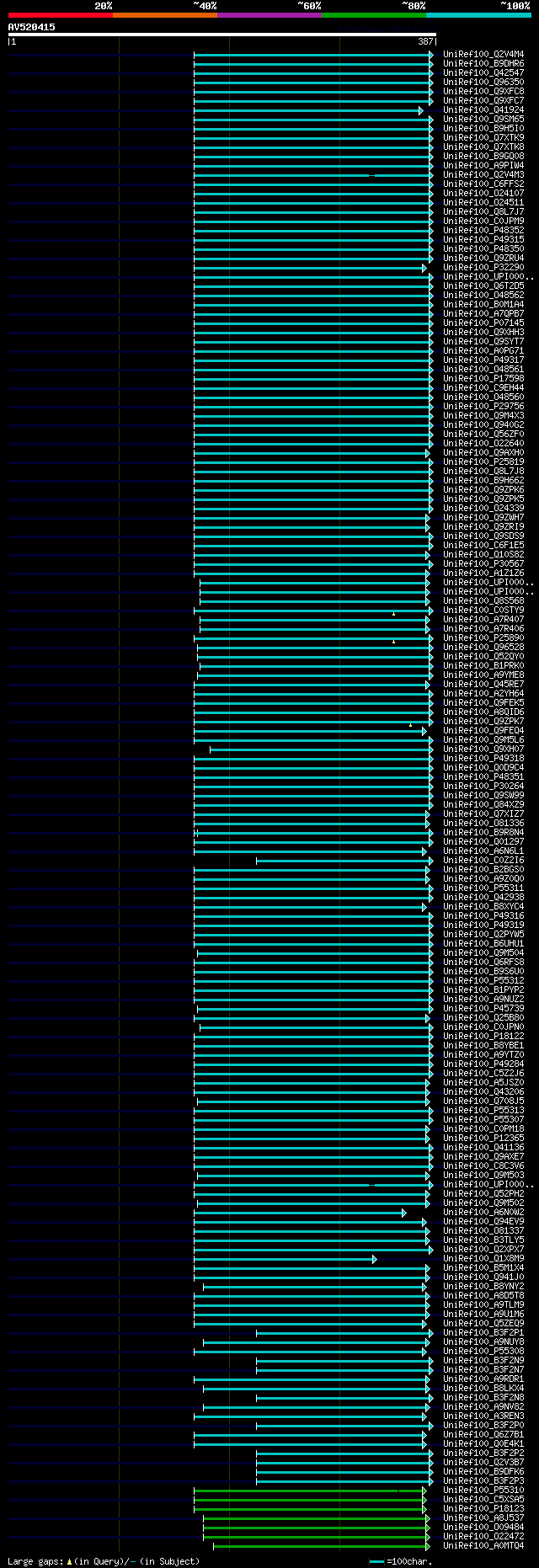Select label UniRef100_B3F2N8
Viewport: 539px width, 1568px height.
pos(483,1397)
